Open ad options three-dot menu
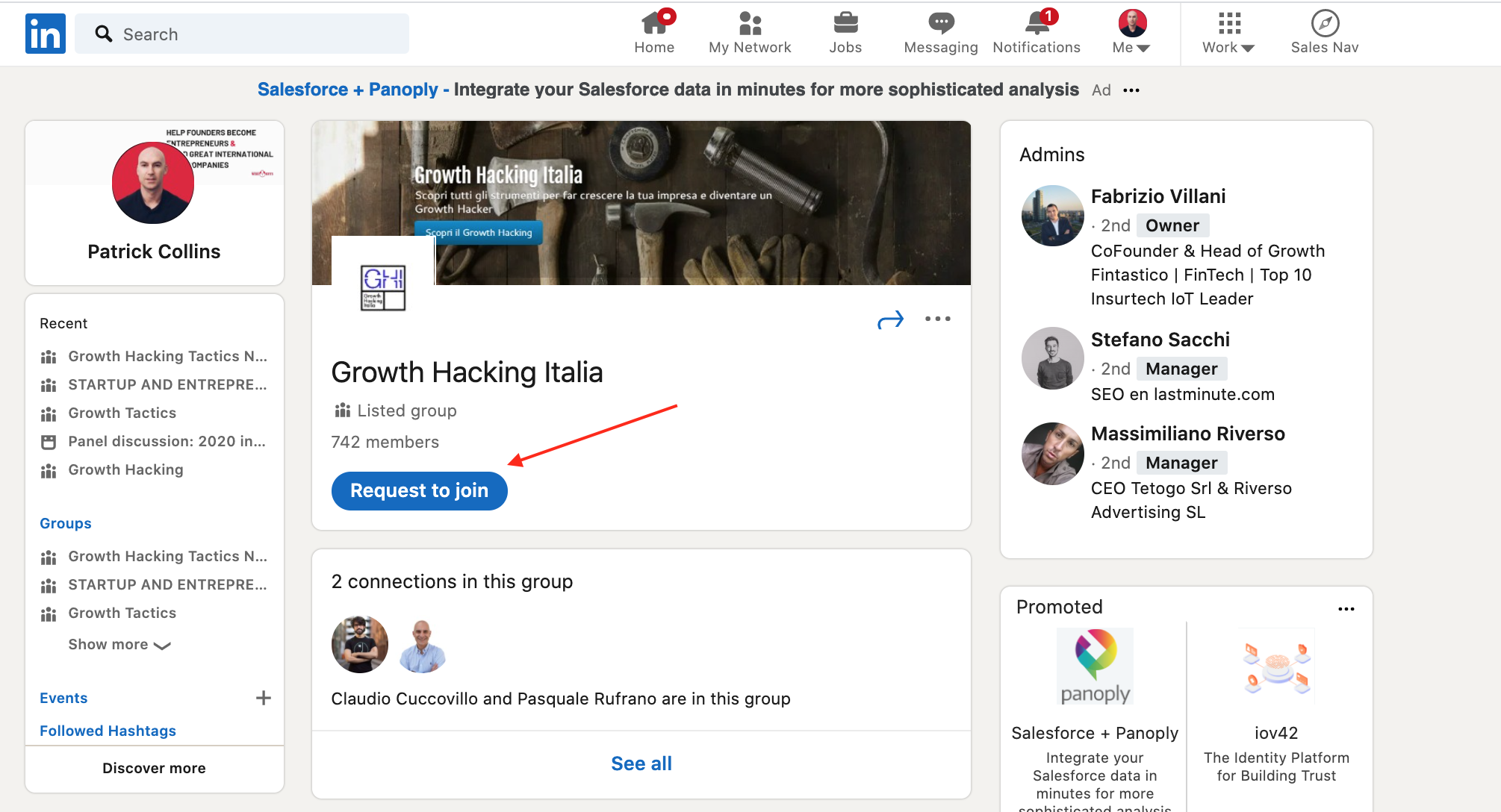Screen dimensions: 1501x812 coord(1131,90)
